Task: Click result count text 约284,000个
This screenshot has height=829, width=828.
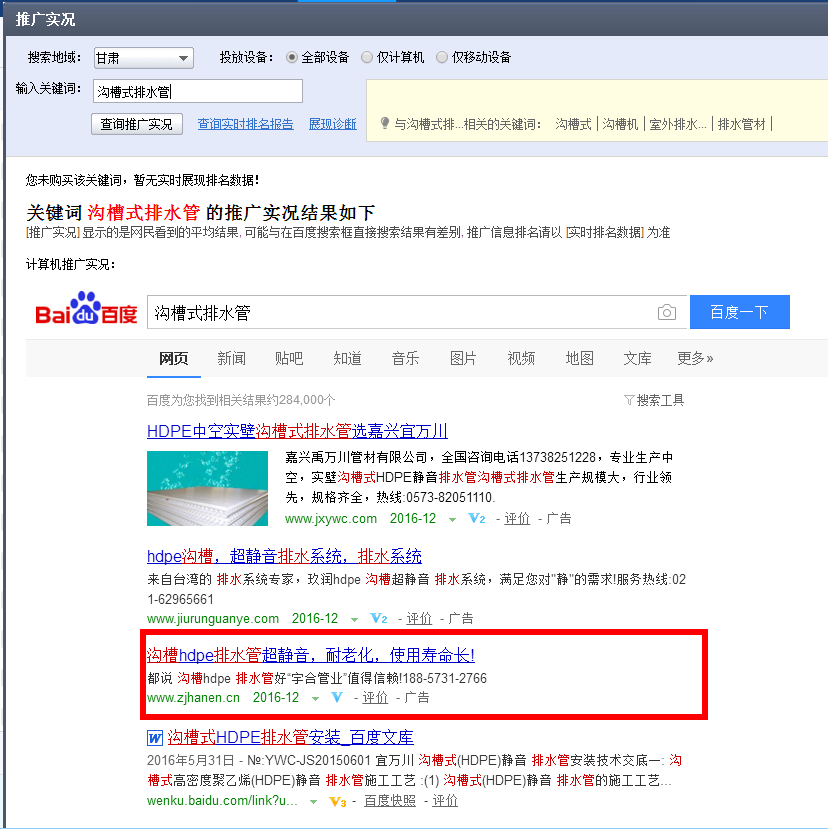Action: point(301,400)
